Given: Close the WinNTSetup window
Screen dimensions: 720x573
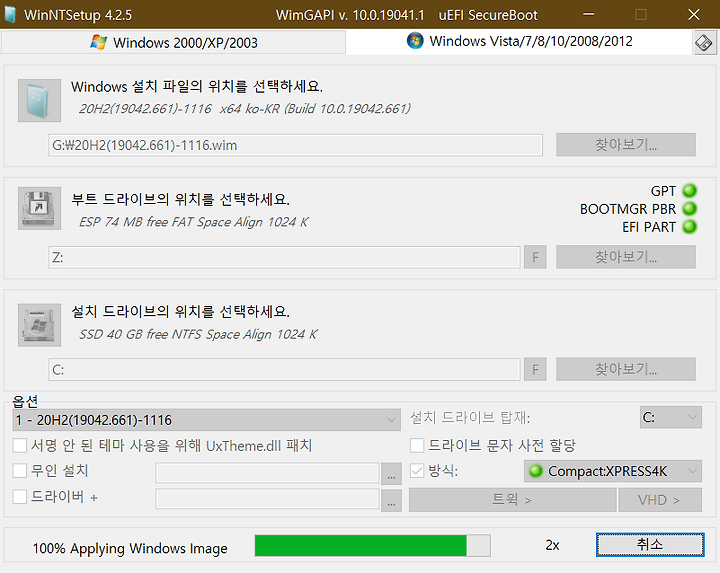Looking at the screenshot, I should pos(694,15).
